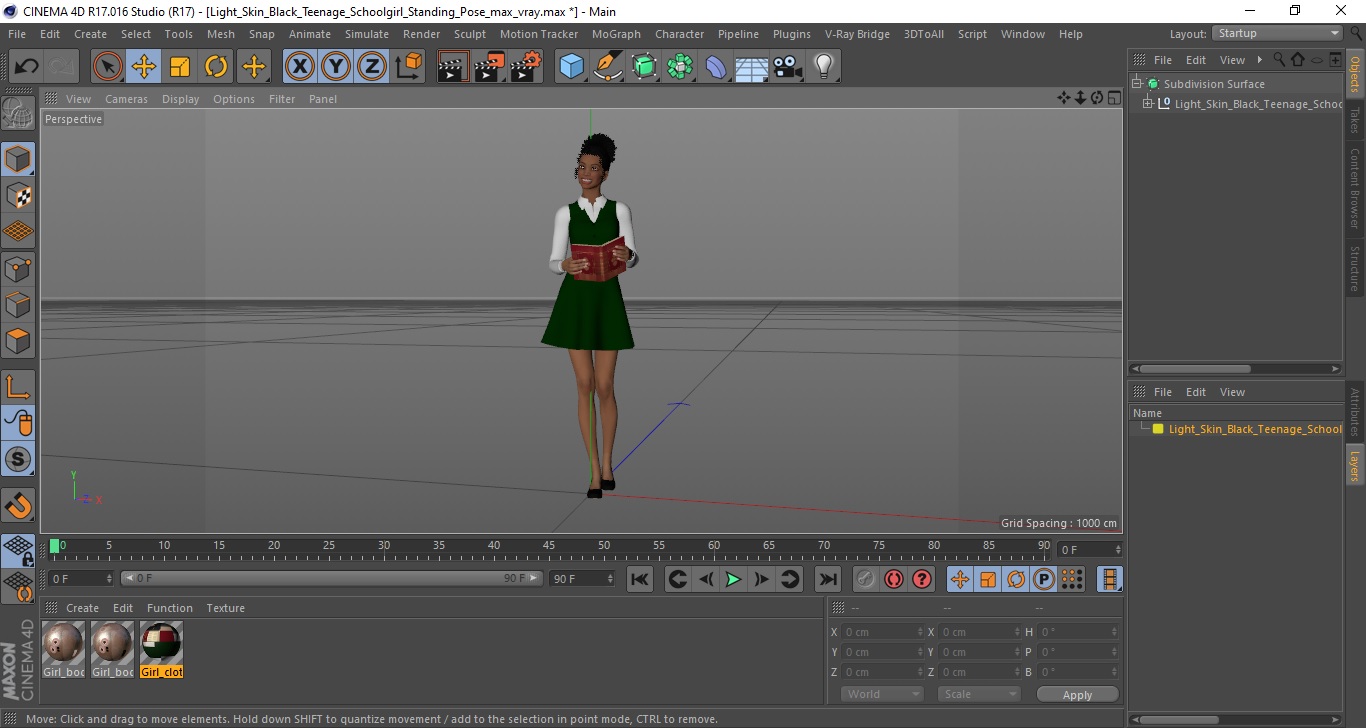Image resolution: width=1366 pixels, height=728 pixels.
Task: Open the Simulate menu
Action: pos(366,34)
